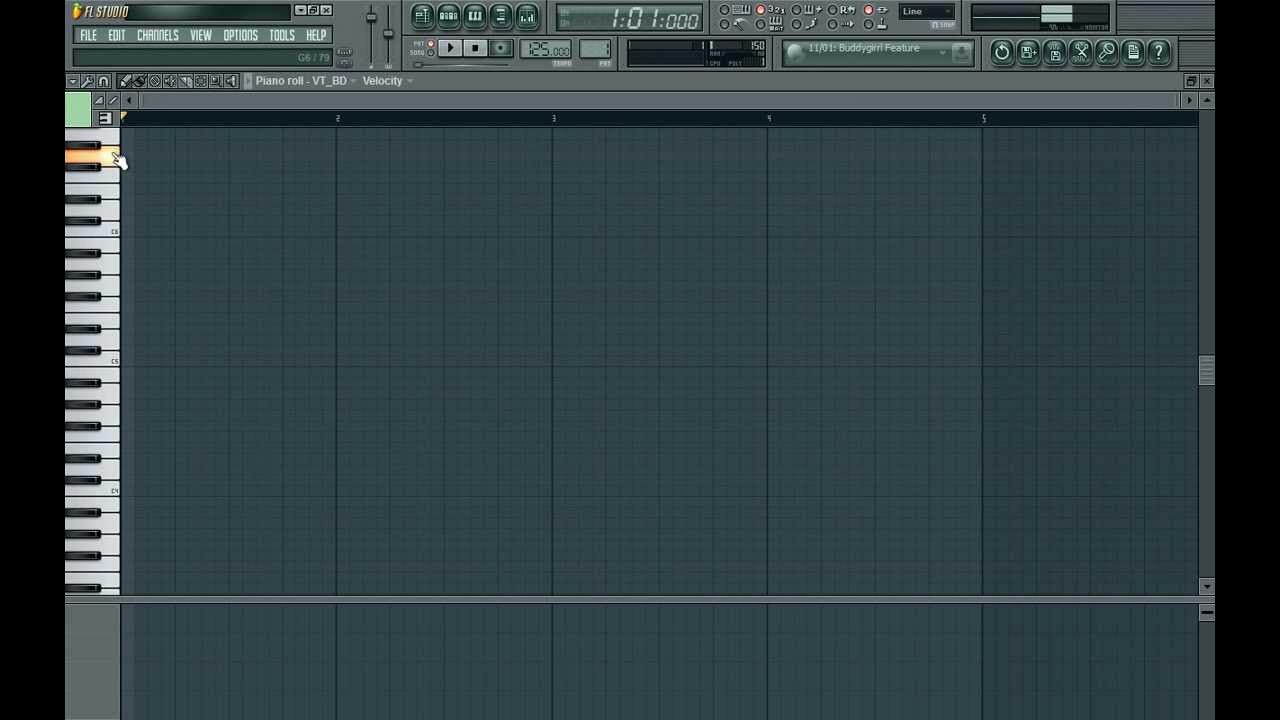The height and width of the screenshot is (720, 1280).
Task: Adjust the main volume slider
Action: pyautogui.click(x=371, y=17)
